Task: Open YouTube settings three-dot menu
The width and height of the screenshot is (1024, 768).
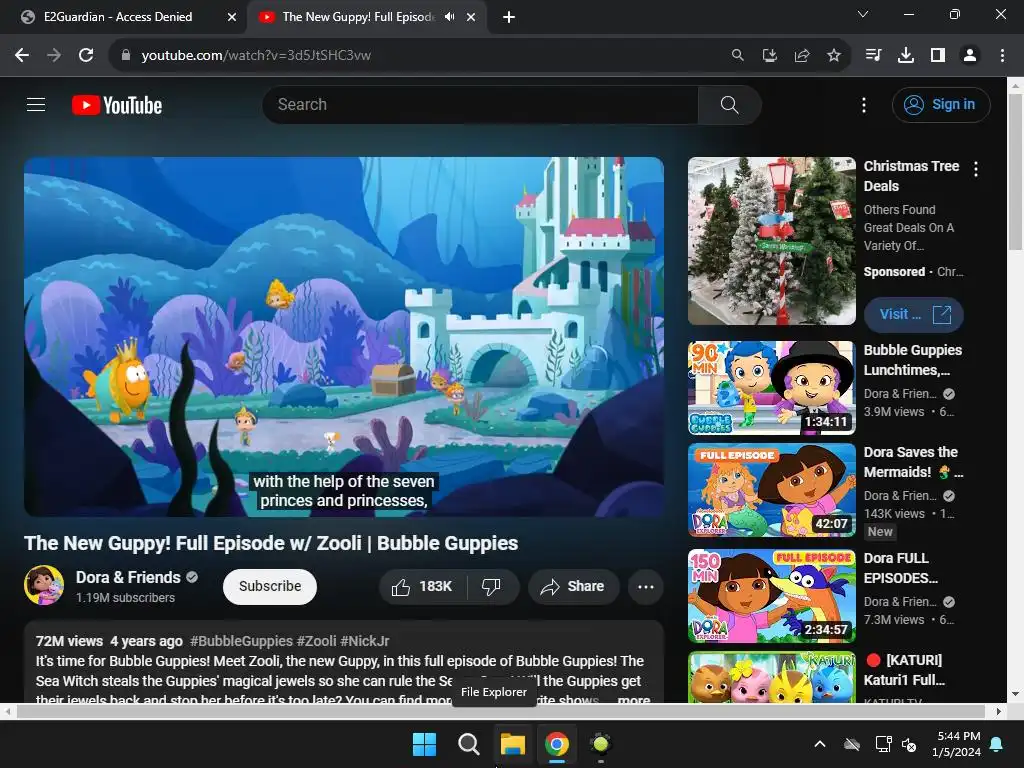Action: [x=864, y=104]
